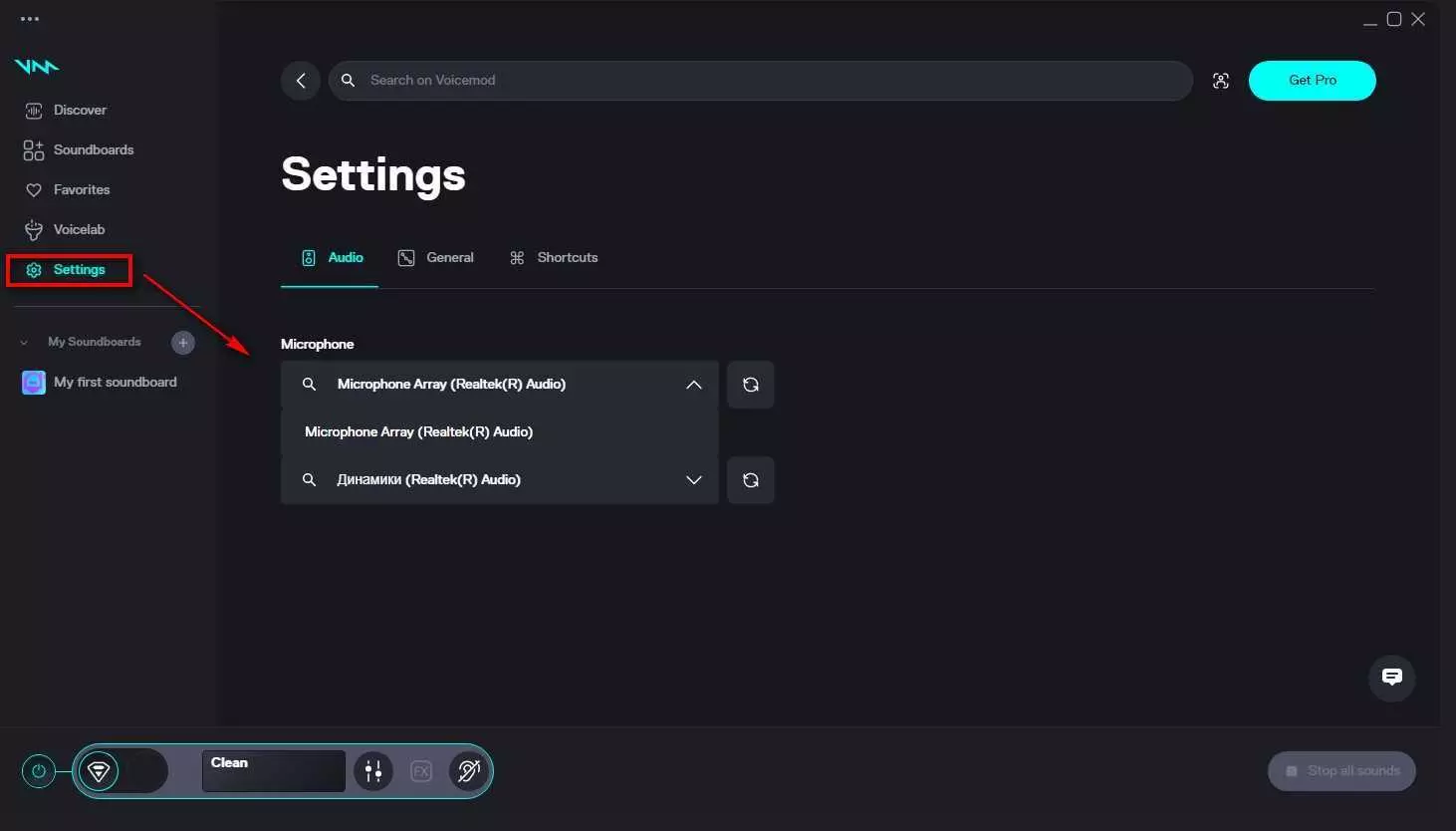
Task: Click Stop all sounds button
Action: point(1341,771)
